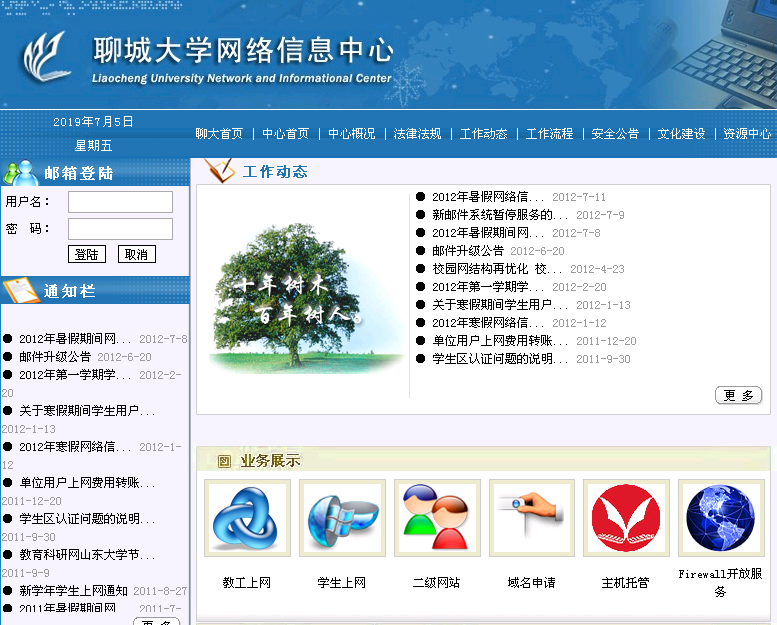Go to the 法律法规 menu item
The image size is (777, 625).
pos(417,134)
